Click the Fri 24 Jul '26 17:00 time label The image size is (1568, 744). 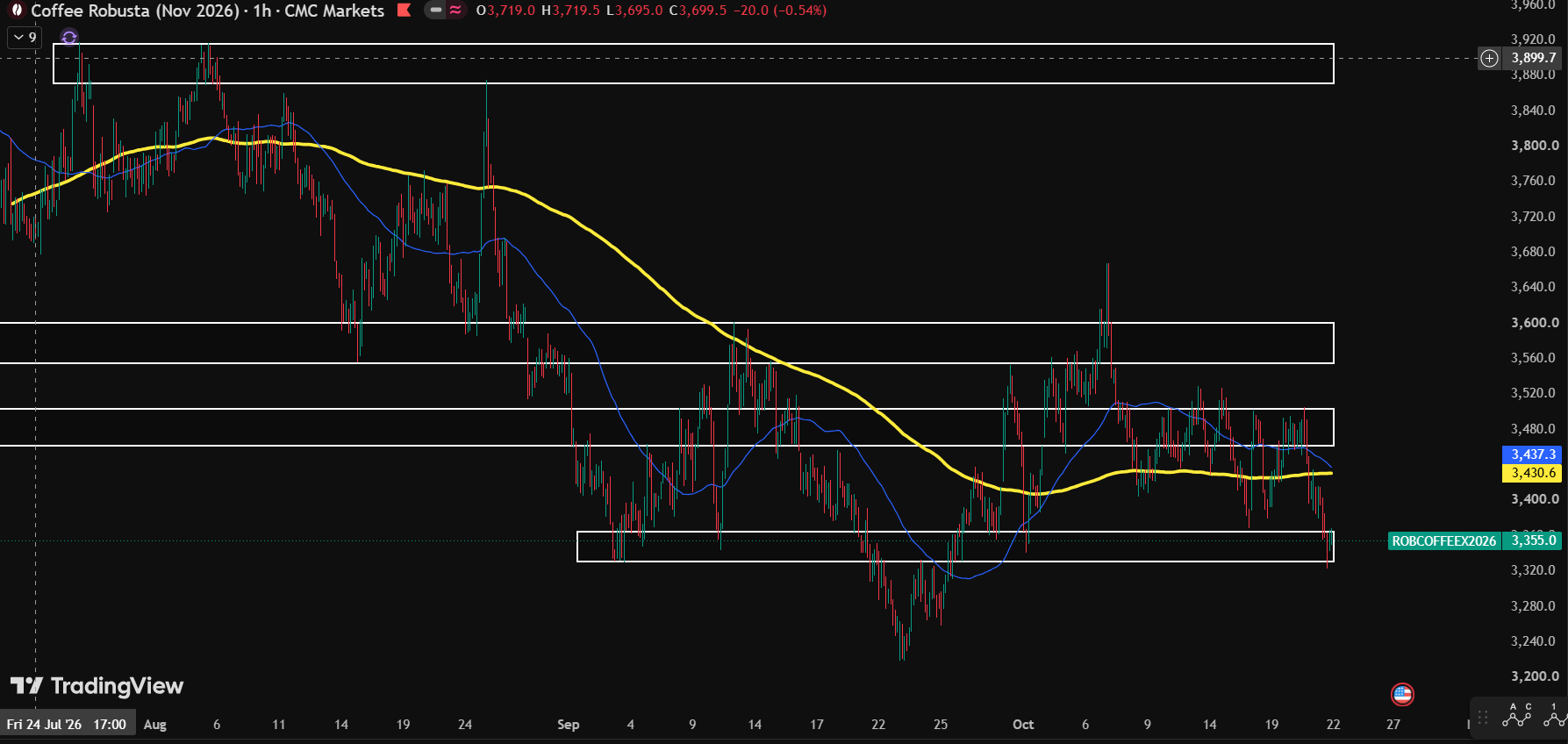tap(67, 725)
